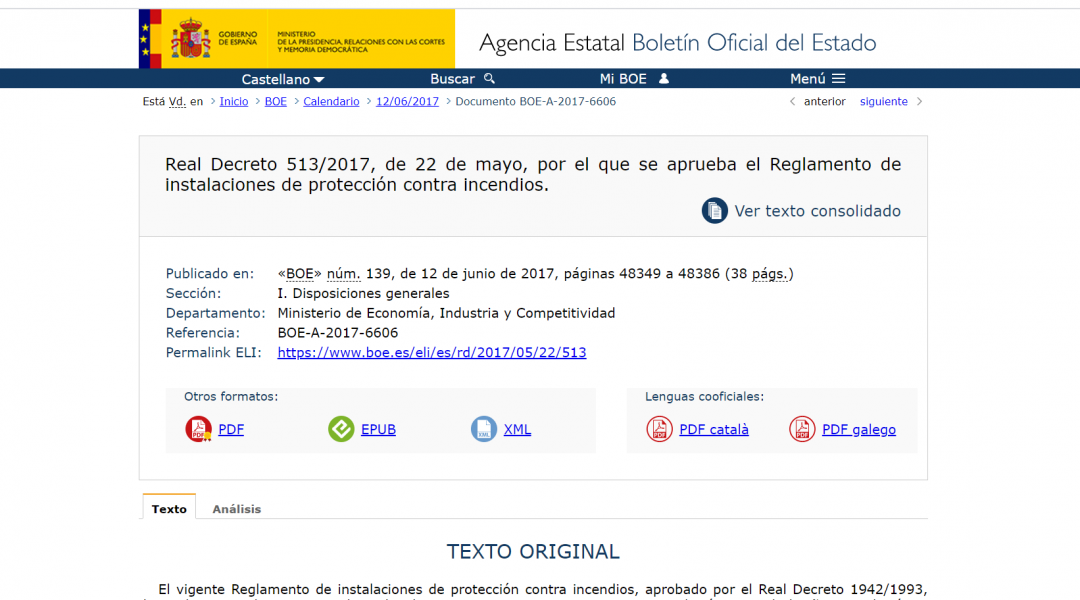Click the «BOE» abbreviation in Publicado en

300,273
